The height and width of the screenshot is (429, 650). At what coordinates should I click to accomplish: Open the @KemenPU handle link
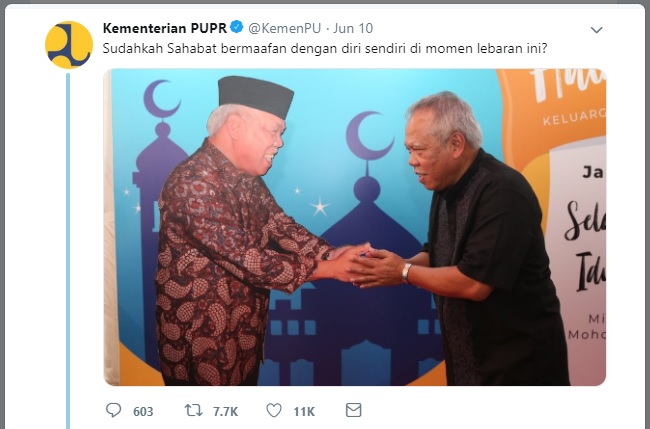284,28
